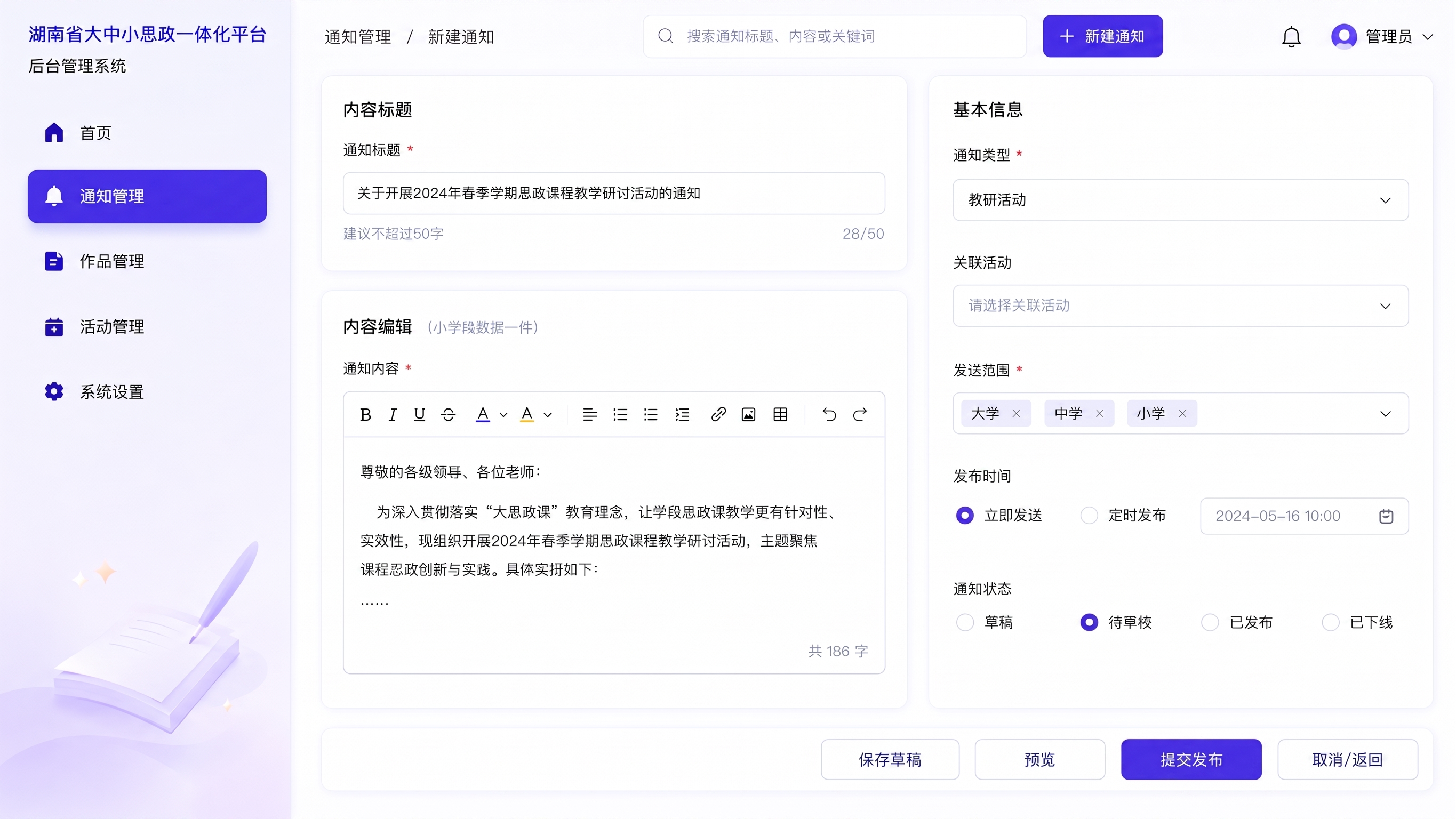Click the calendar icon beside 活动管理
This screenshot has width=1456, height=819.
[54, 327]
